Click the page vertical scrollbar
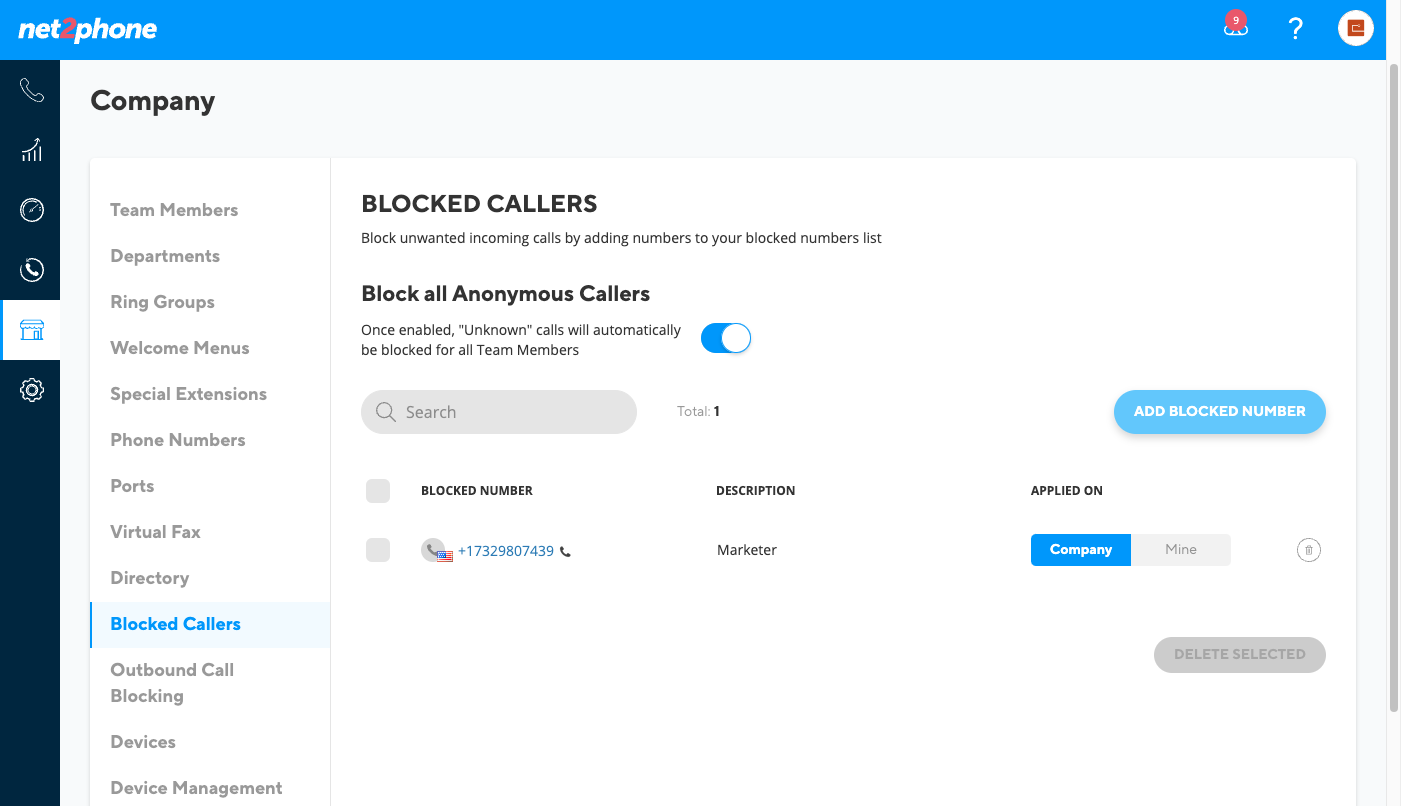 (1394, 388)
